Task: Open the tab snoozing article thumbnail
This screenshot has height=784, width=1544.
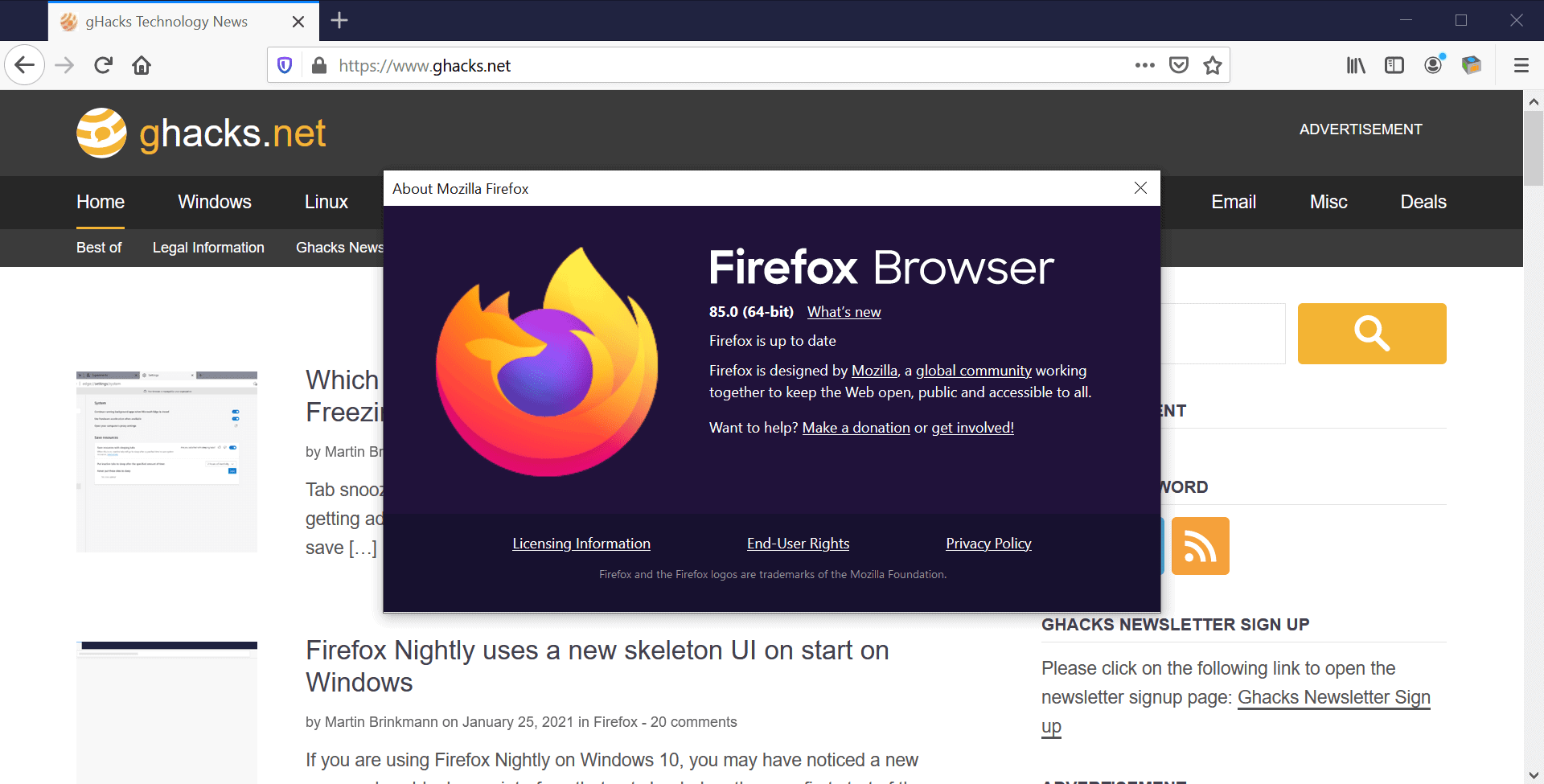Action: (x=166, y=462)
